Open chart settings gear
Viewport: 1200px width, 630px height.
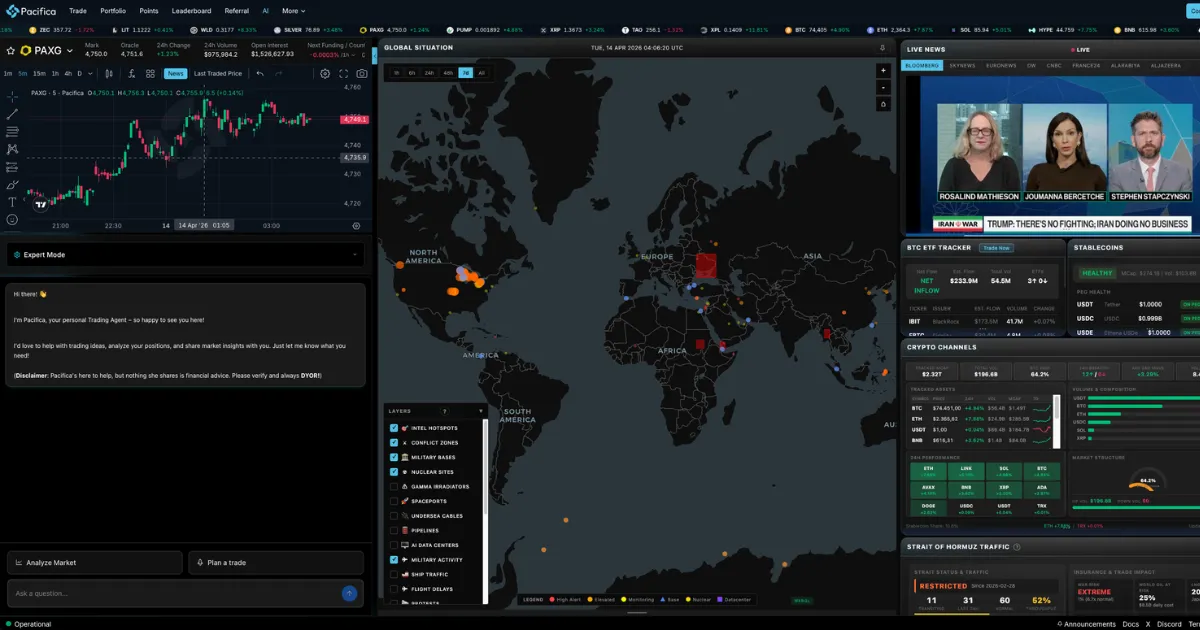[x=325, y=74]
